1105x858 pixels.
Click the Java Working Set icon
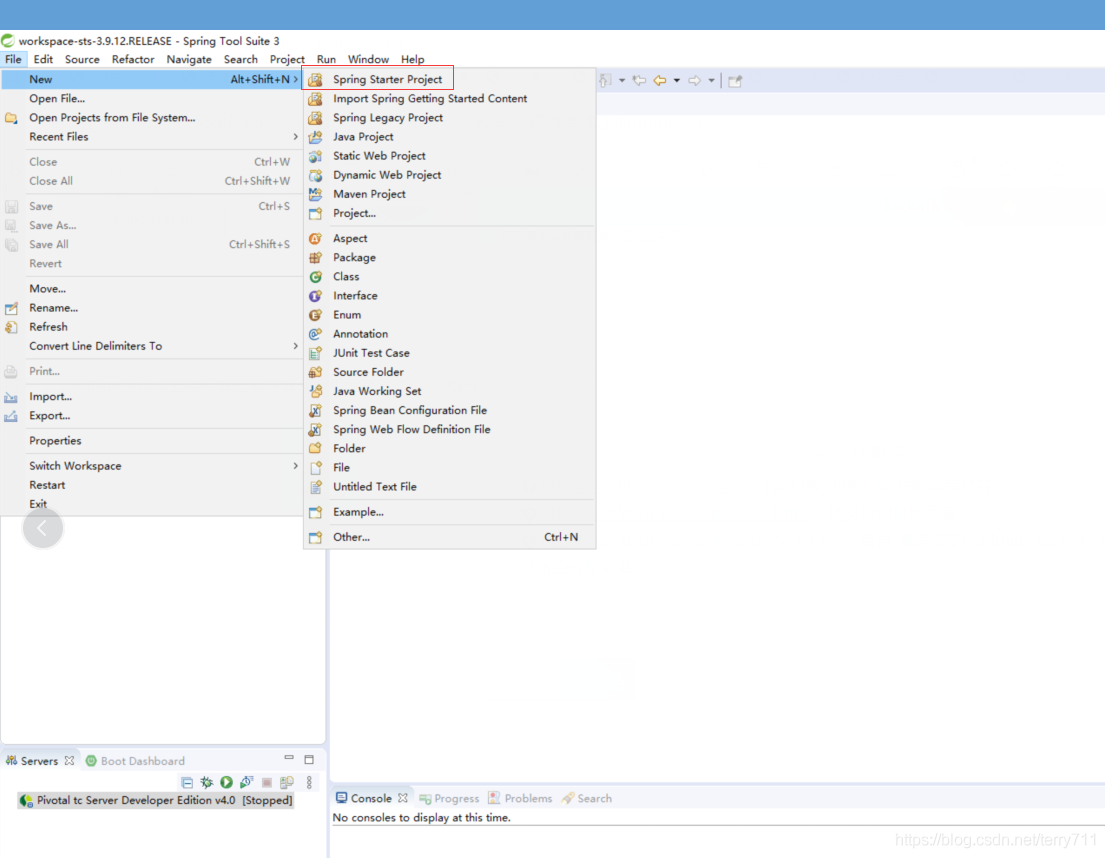coord(316,391)
